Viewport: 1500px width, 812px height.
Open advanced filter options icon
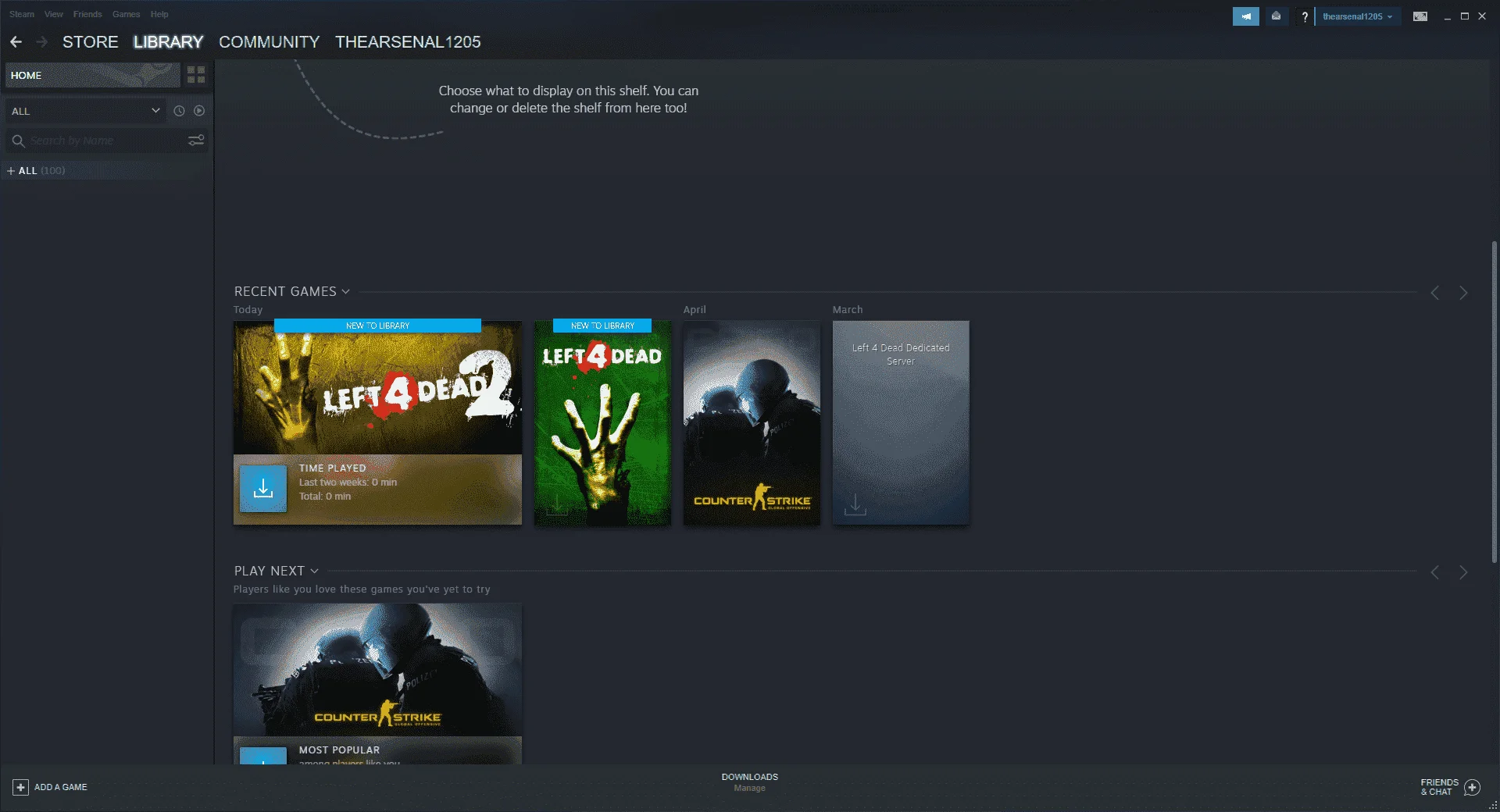click(x=196, y=141)
